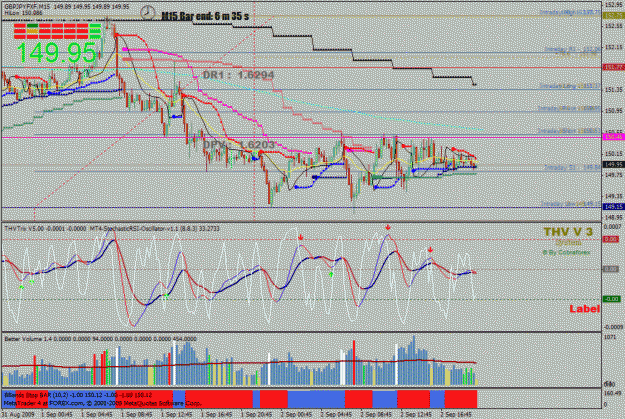Viewport: 625px width, 419px height.
Task: Click the red down arrow near 2 Sep 00:45
Action: point(301,237)
